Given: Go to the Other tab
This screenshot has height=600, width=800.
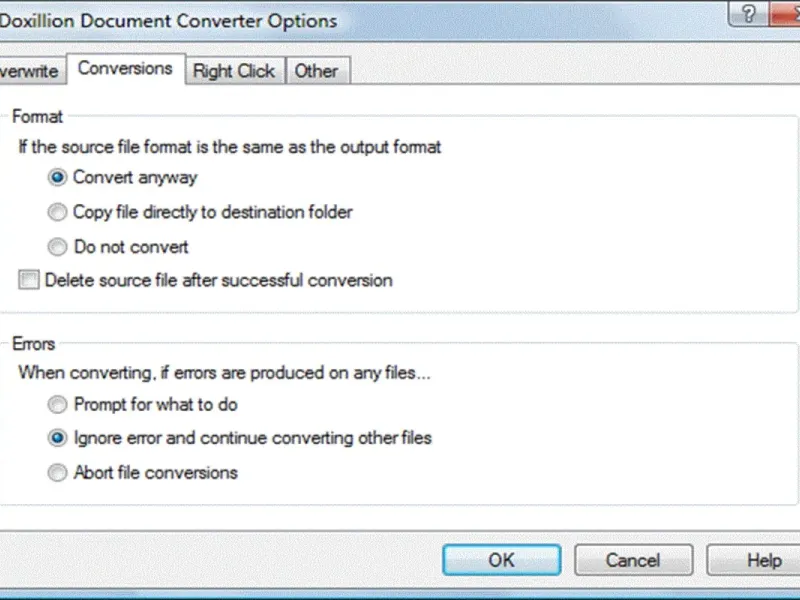Looking at the screenshot, I should [316, 71].
